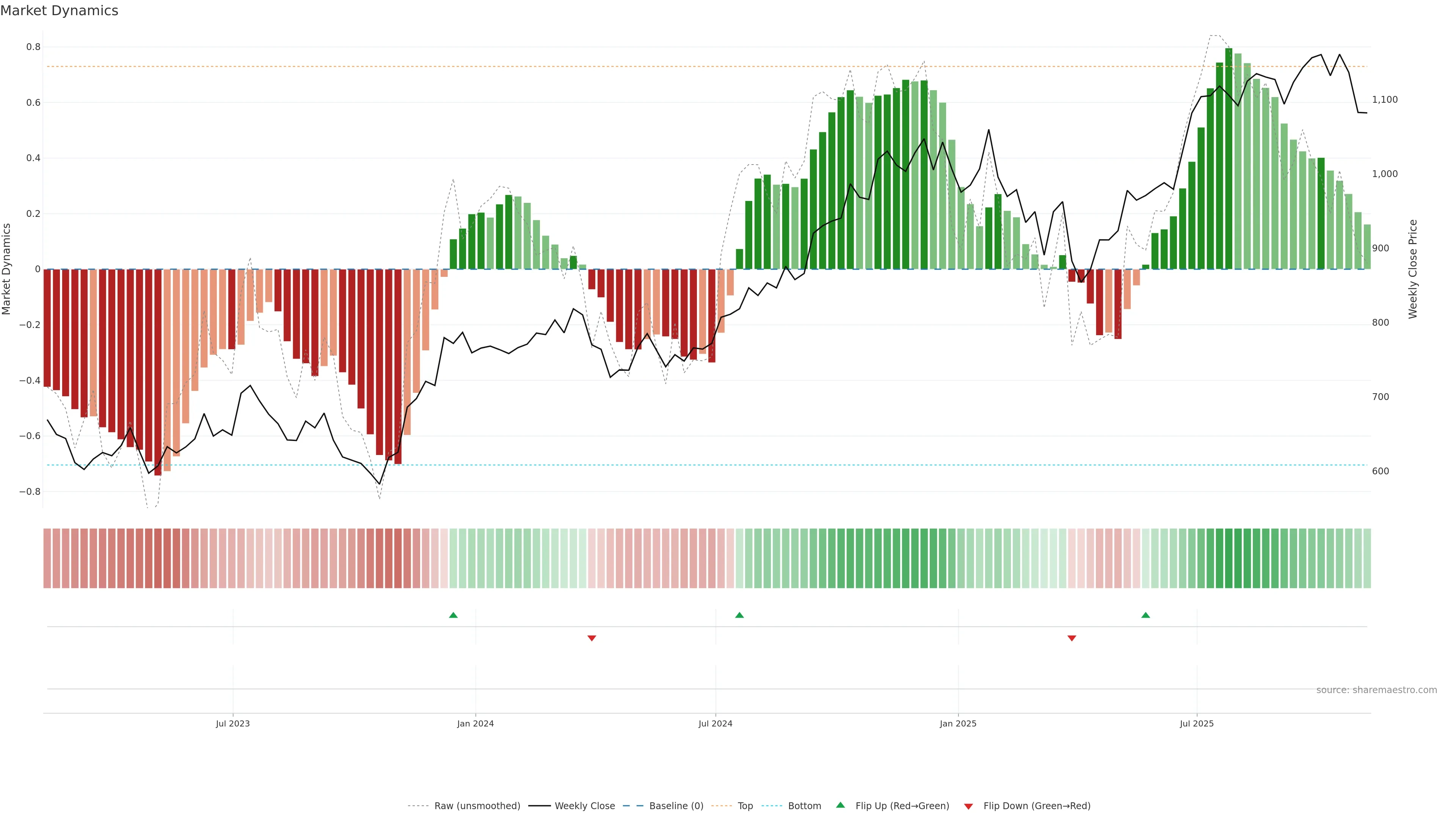This screenshot has height=819, width=1456.
Task: Click the Jul 2023 x-axis label
Action: pos(232,723)
